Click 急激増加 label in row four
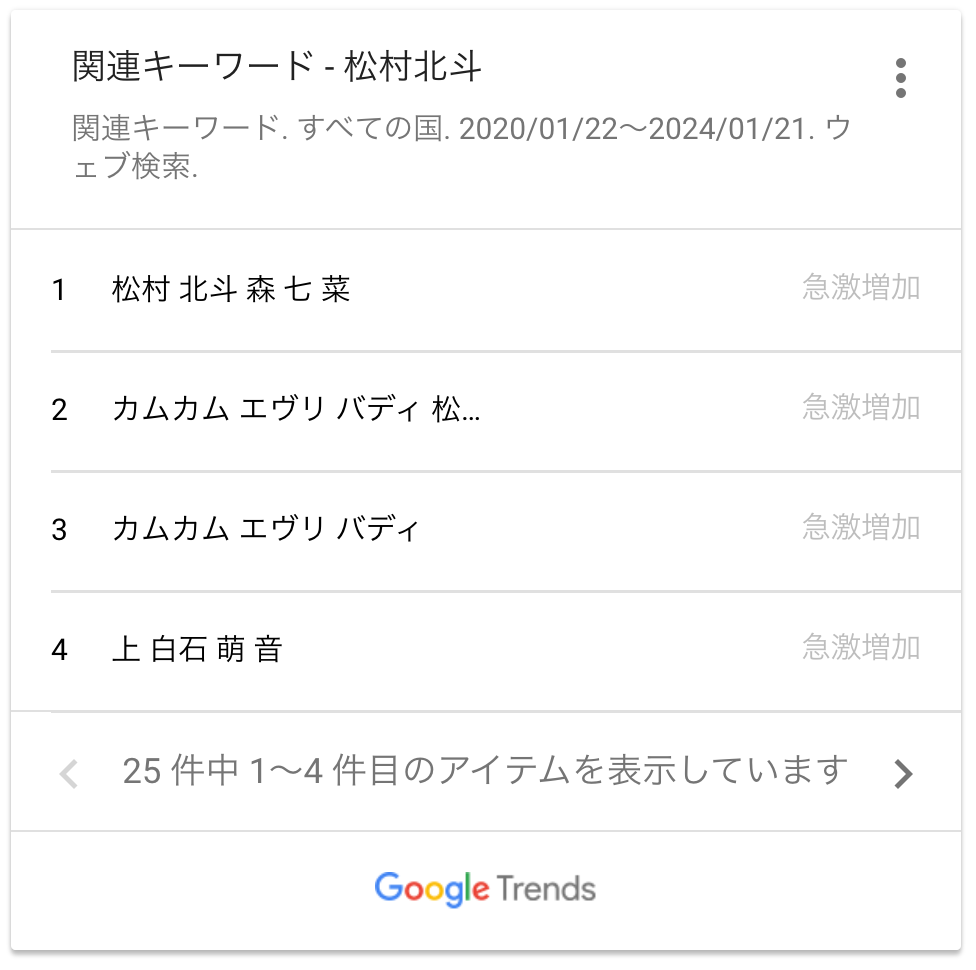The image size is (976, 970). pyautogui.click(x=861, y=647)
